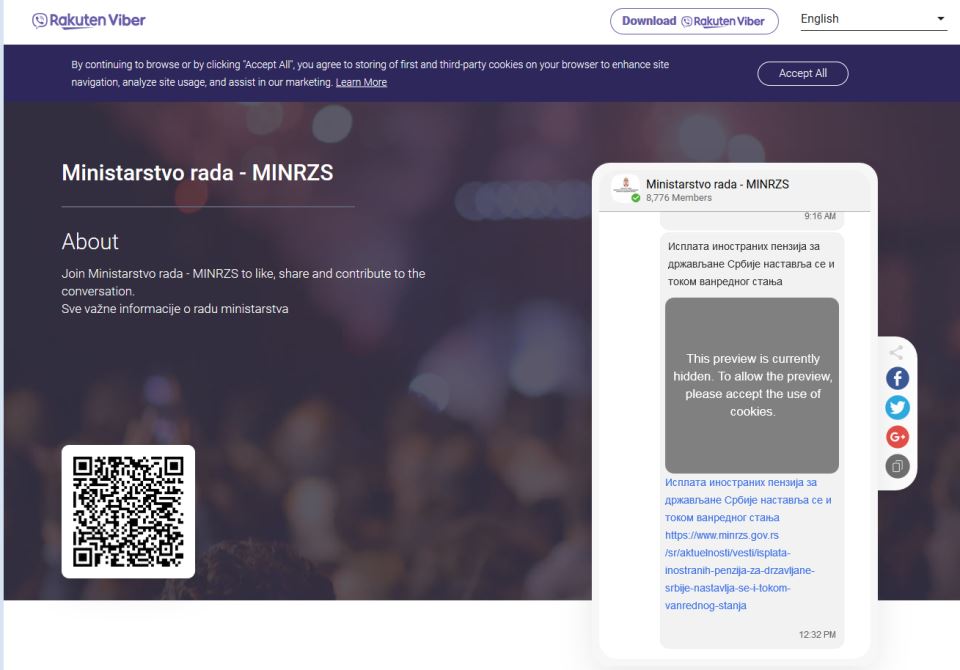Click the 8,776 Members label
The width and height of the screenshot is (960, 670).
pos(679,198)
